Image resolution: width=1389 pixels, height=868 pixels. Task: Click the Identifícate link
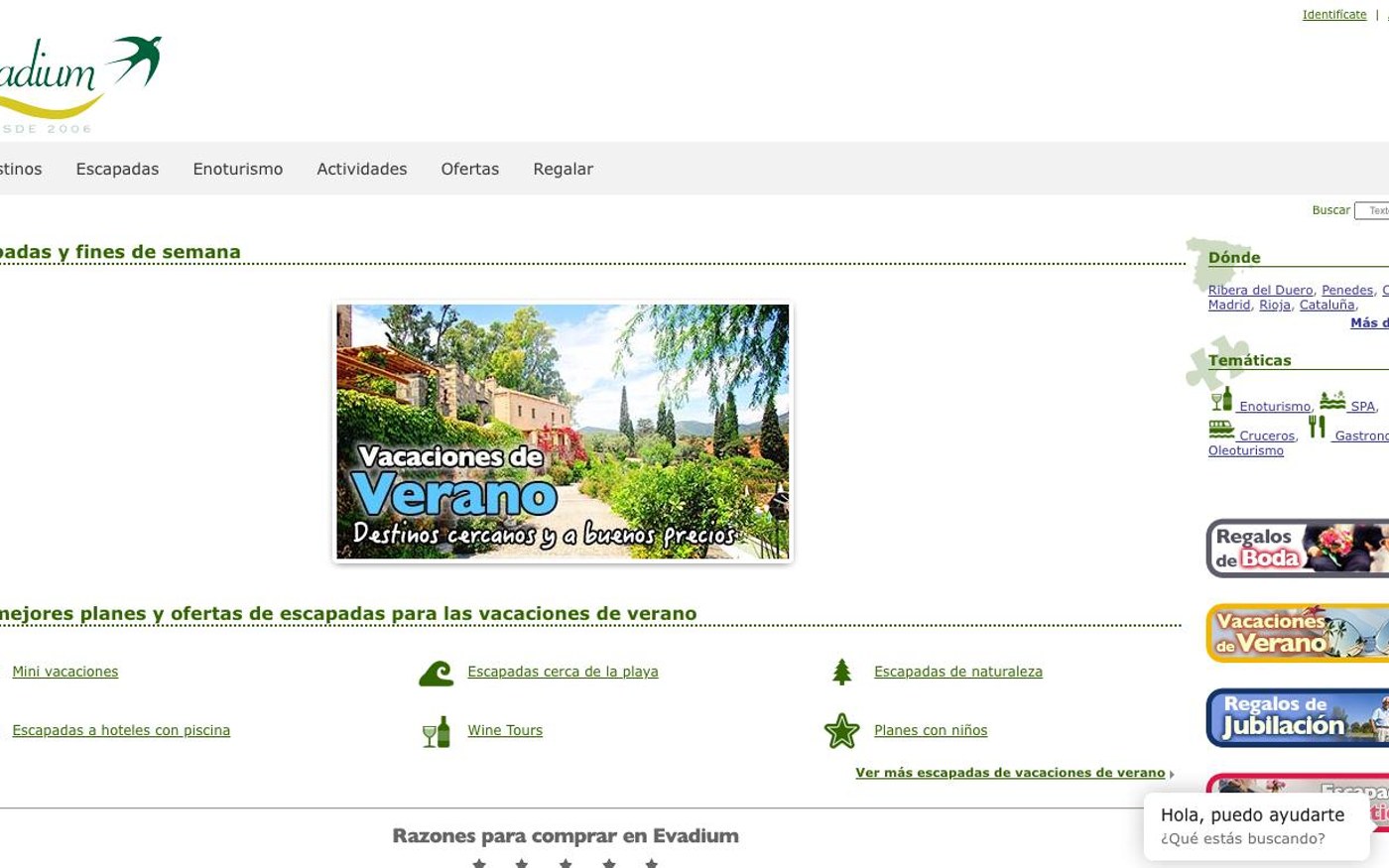[x=1334, y=15]
